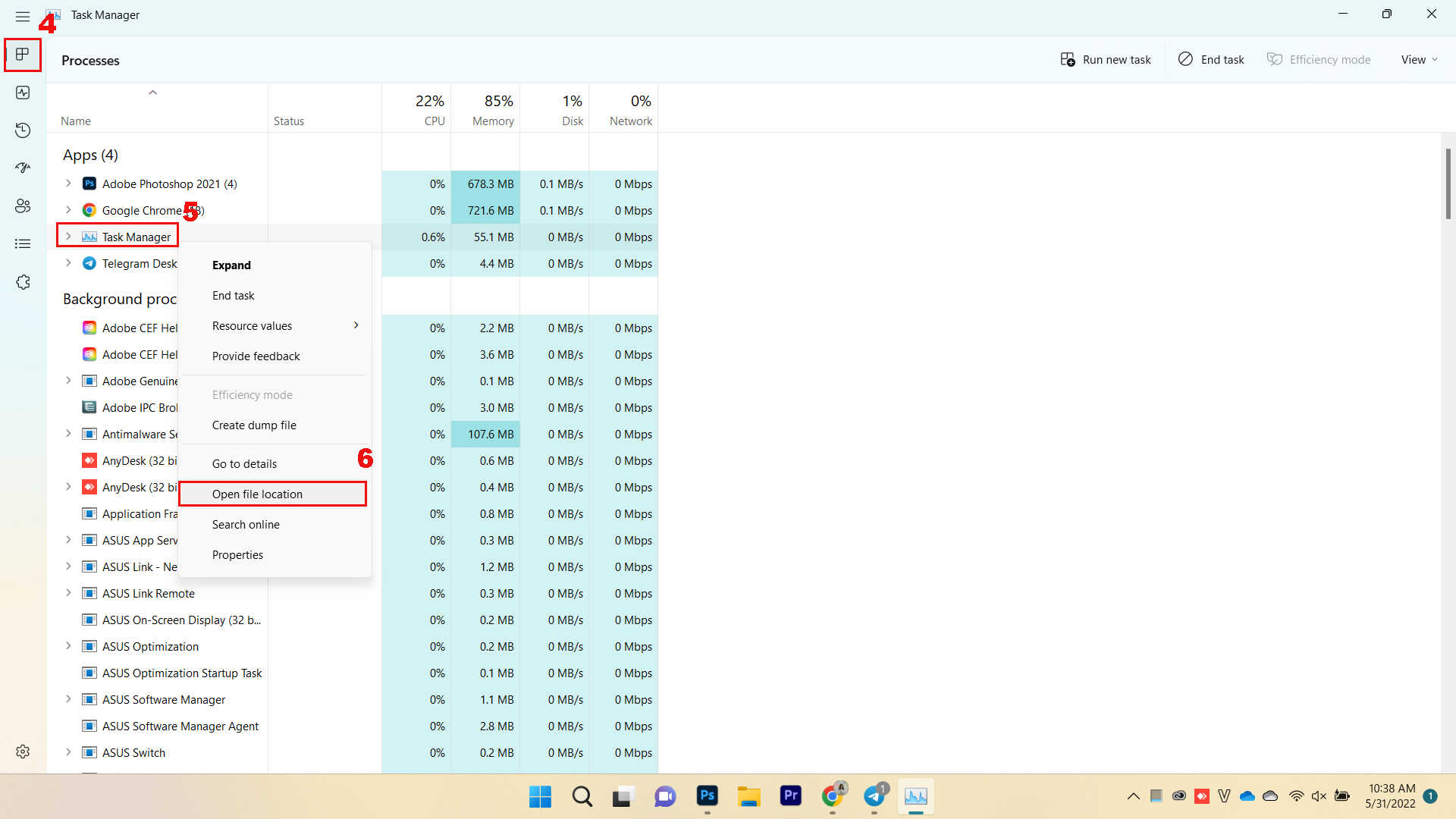Sort by the Disk column header
Viewport: 1456px width, 819px height.
(x=554, y=108)
